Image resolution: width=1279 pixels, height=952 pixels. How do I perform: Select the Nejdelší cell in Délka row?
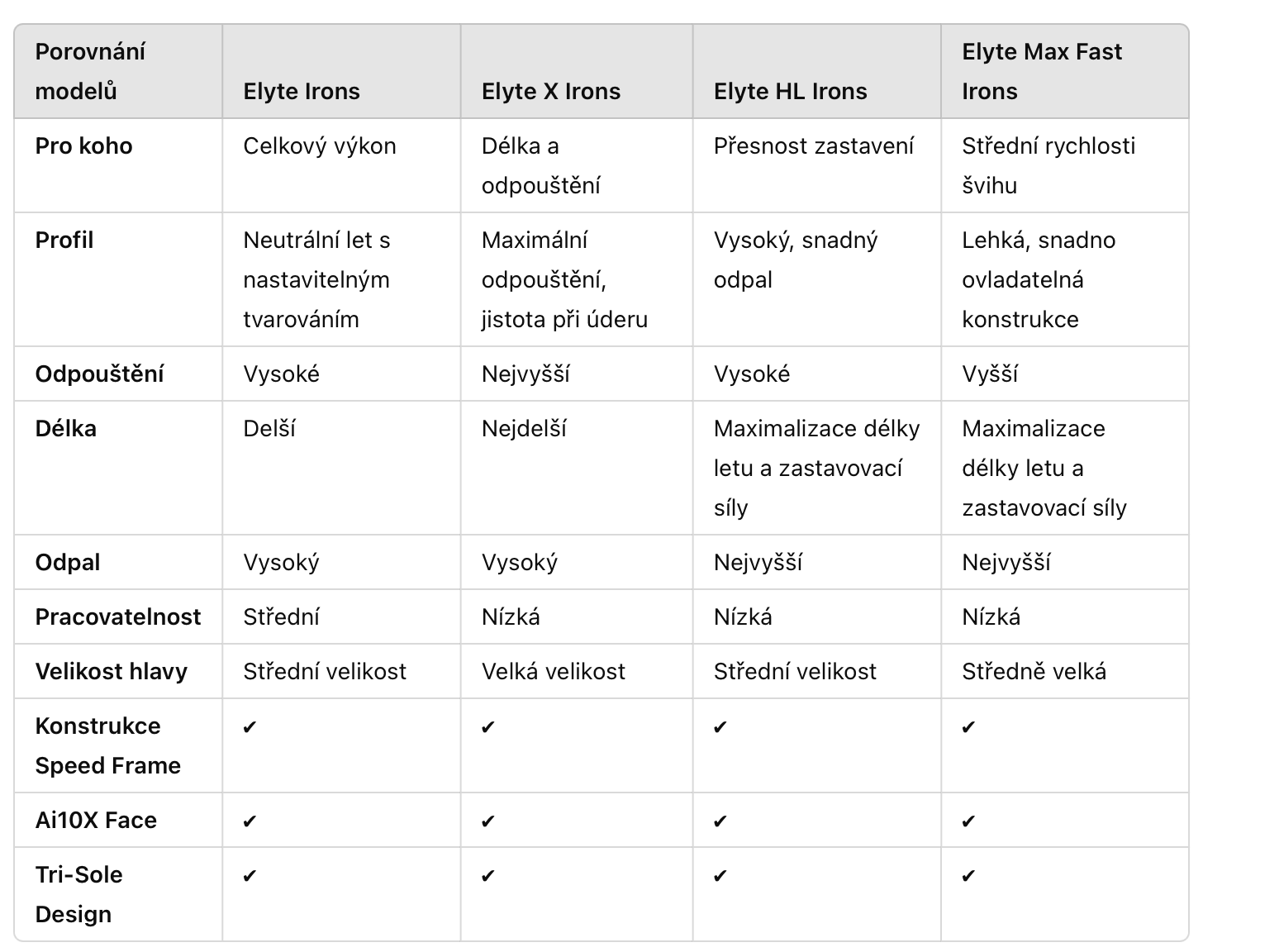click(524, 428)
